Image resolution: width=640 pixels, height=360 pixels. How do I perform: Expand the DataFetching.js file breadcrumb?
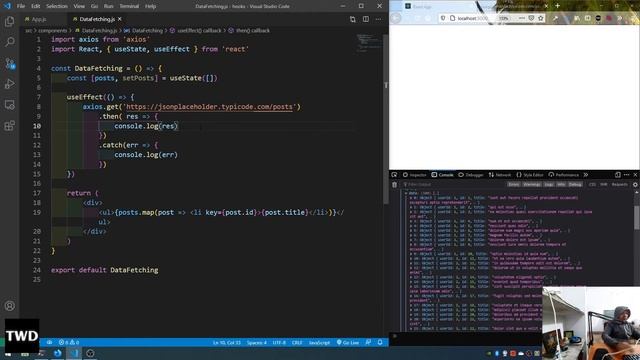pyautogui.click(x=96, y=31)
